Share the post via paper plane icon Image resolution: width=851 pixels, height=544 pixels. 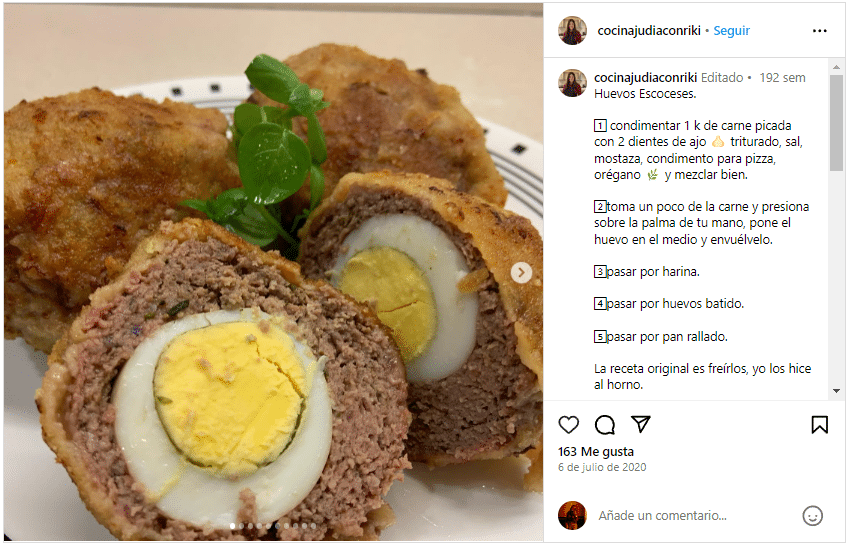(640, 425)
